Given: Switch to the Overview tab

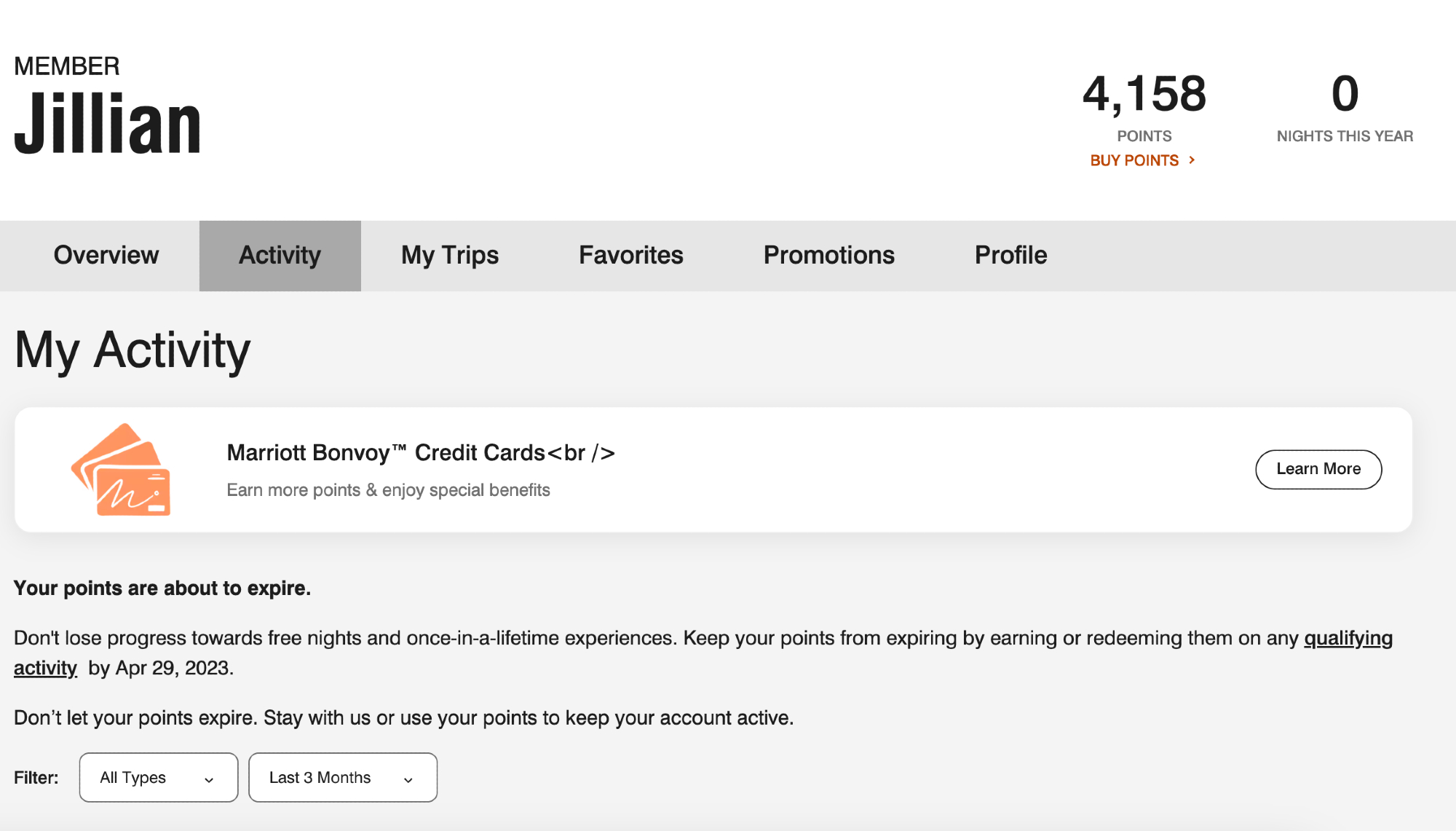Looking at the screenshot, I should (x=106, y=256).
